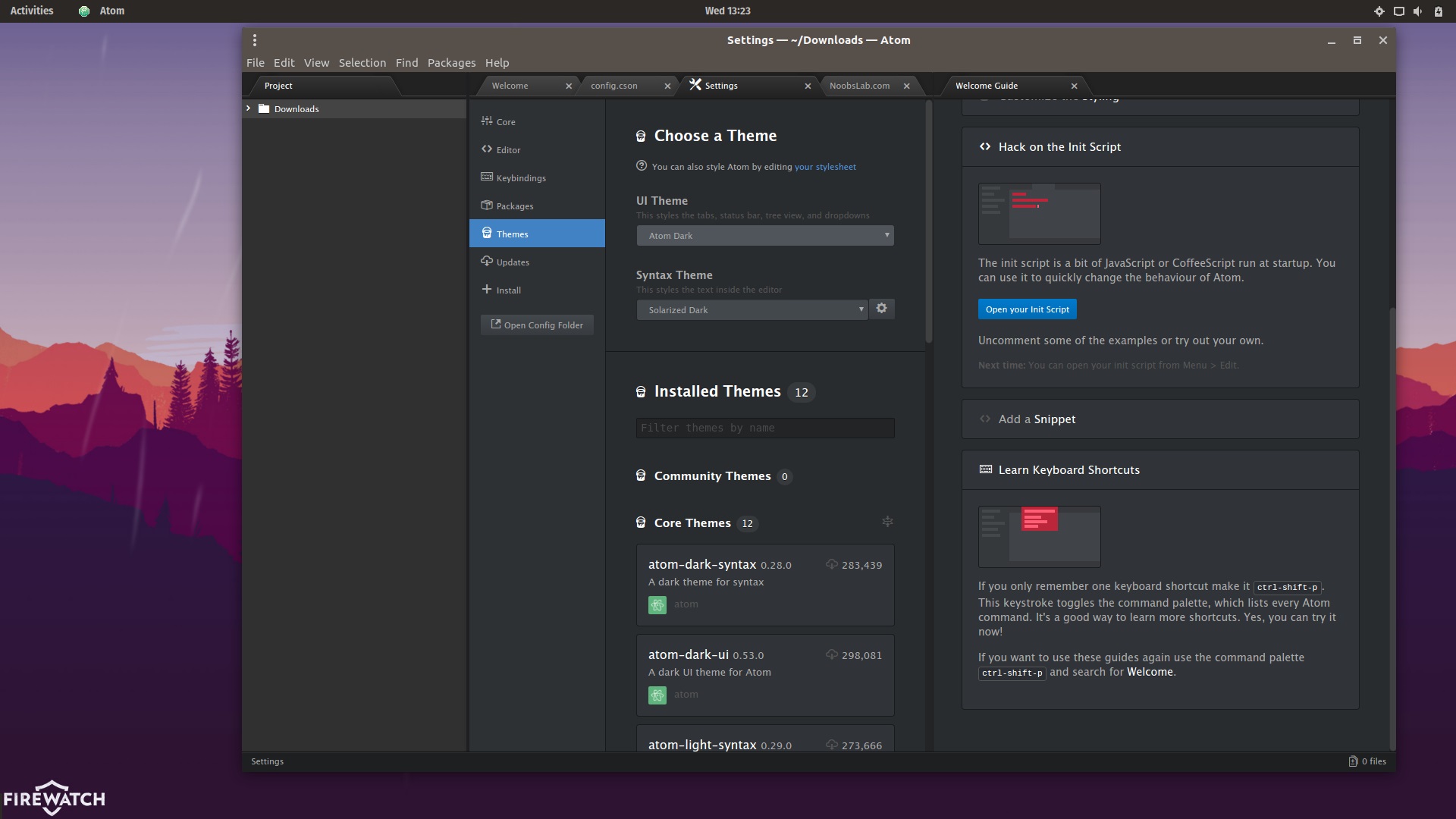Click the atom author avatar under atom-dark-syntax
Screen dimensions: 1456x819
657,604
